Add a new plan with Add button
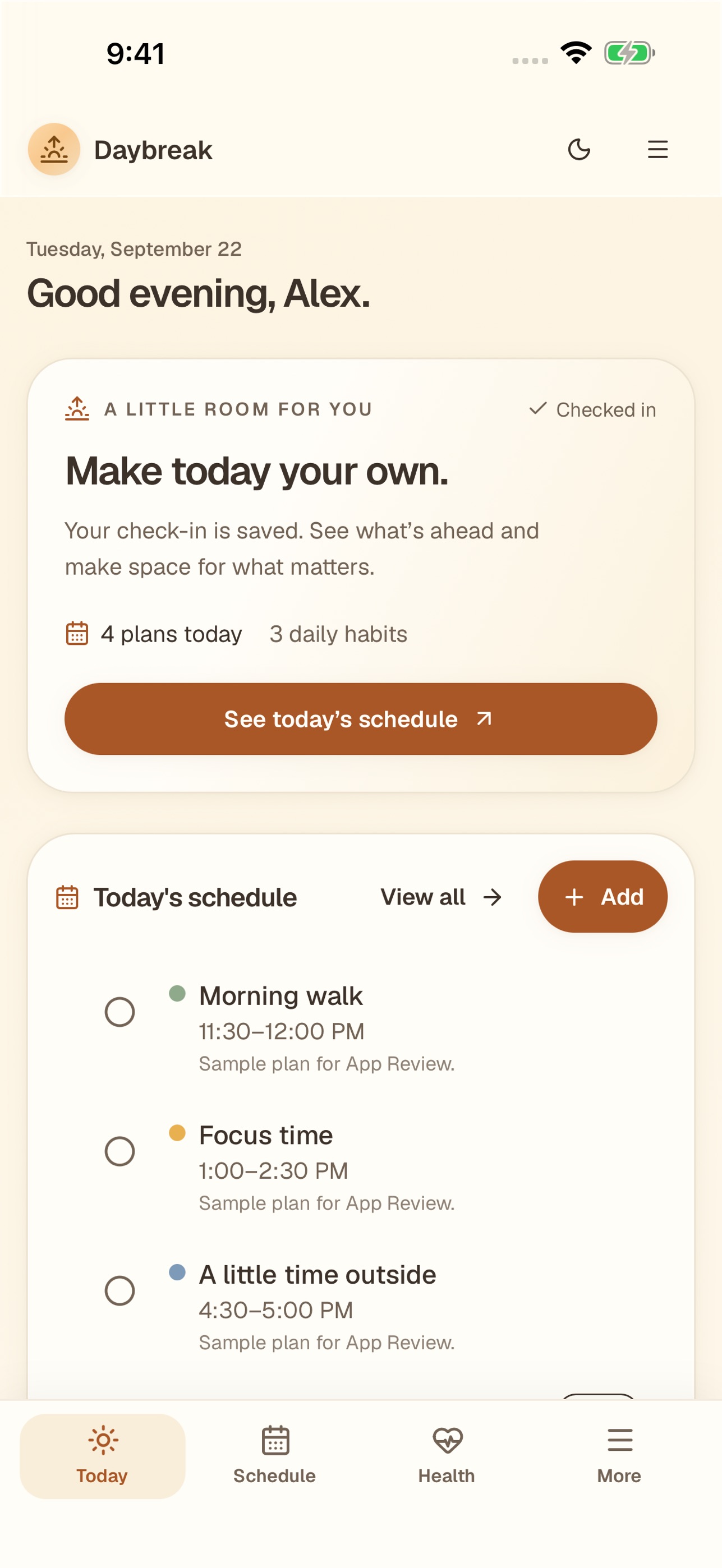The height and width of the screenshot is (1568, 722). pyautogui.click(x=603, y=897)
